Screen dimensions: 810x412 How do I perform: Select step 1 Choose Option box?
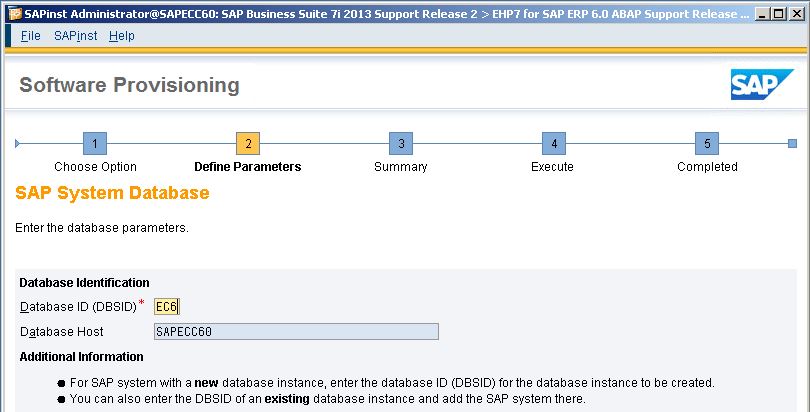(95, 144)
